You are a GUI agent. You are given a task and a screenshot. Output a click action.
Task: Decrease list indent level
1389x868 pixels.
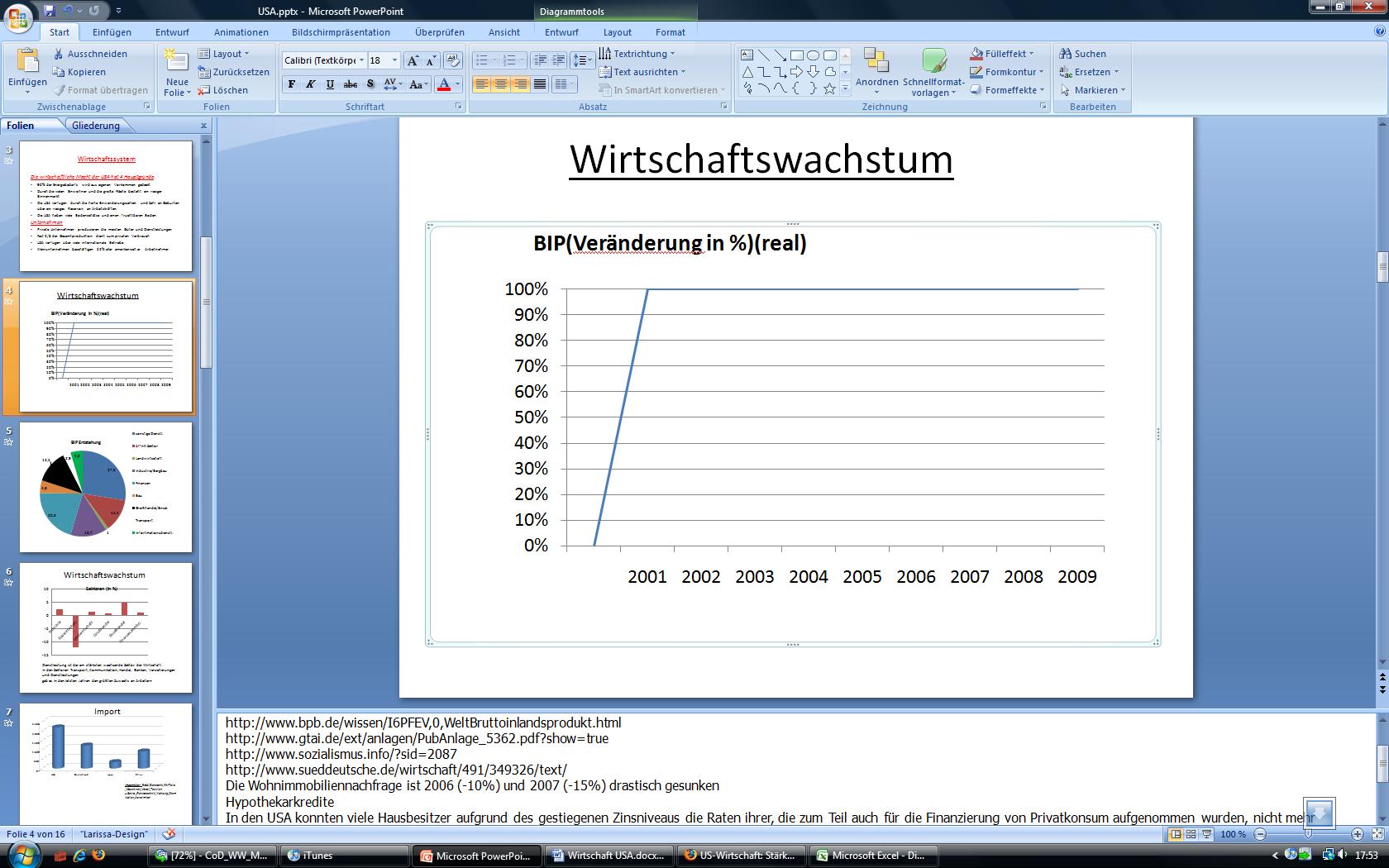[x=540, y=60]
